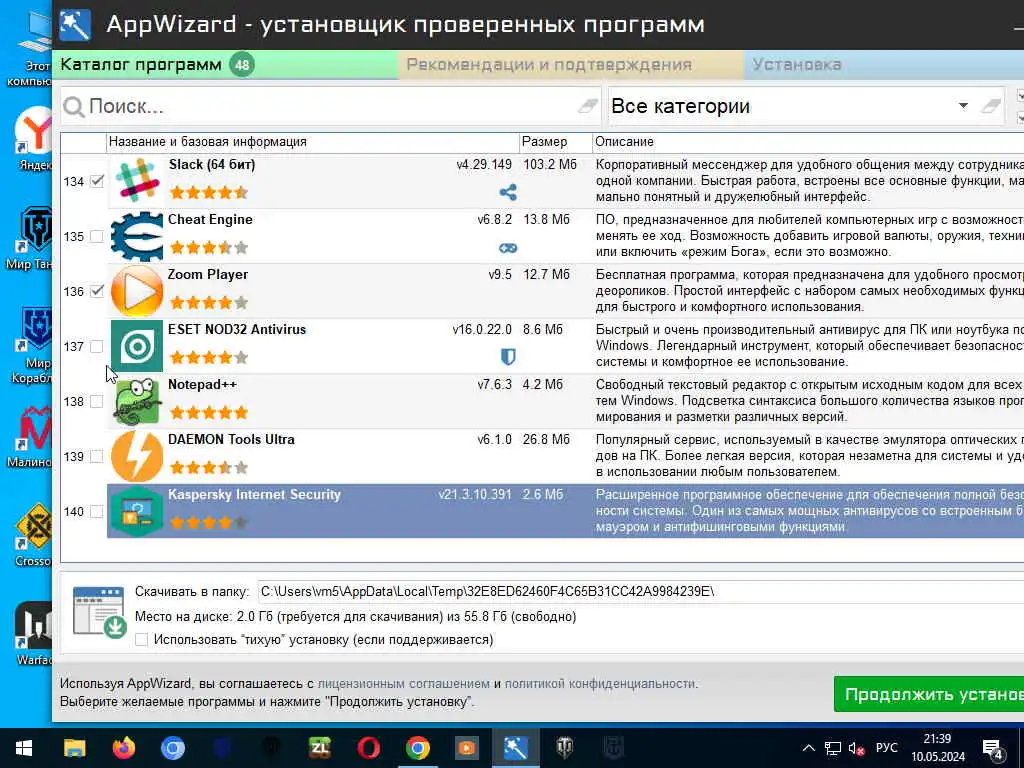Image resolution: width=1024 pixels, height=768 pixels.
Task: Click the download folder path field
Action: click(x=640, y=592)
